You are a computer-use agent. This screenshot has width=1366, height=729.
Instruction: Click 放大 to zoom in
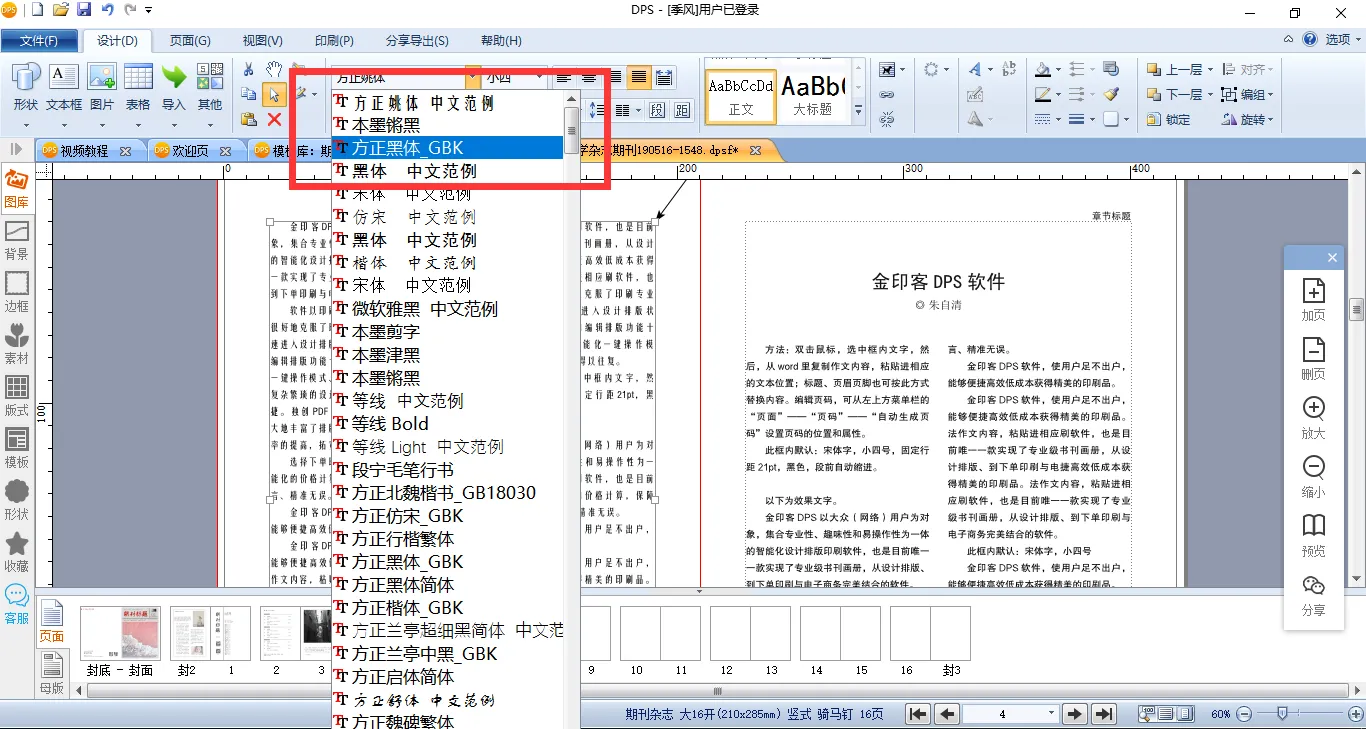click(1313, 418)
